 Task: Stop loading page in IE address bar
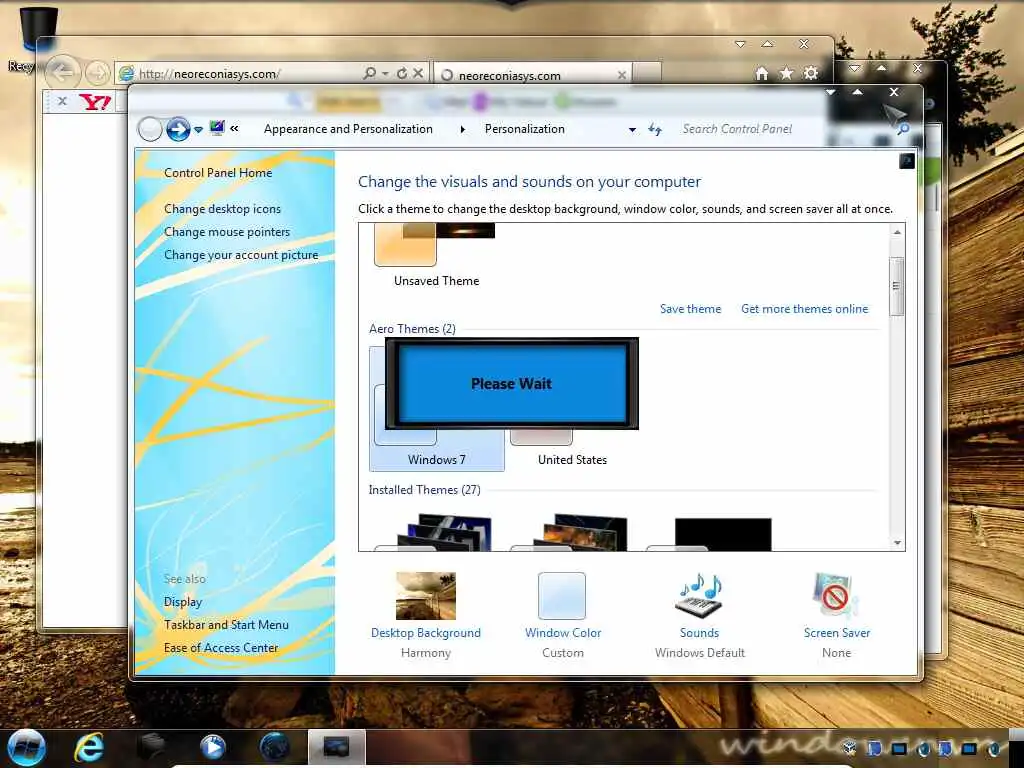click(419, 73)
